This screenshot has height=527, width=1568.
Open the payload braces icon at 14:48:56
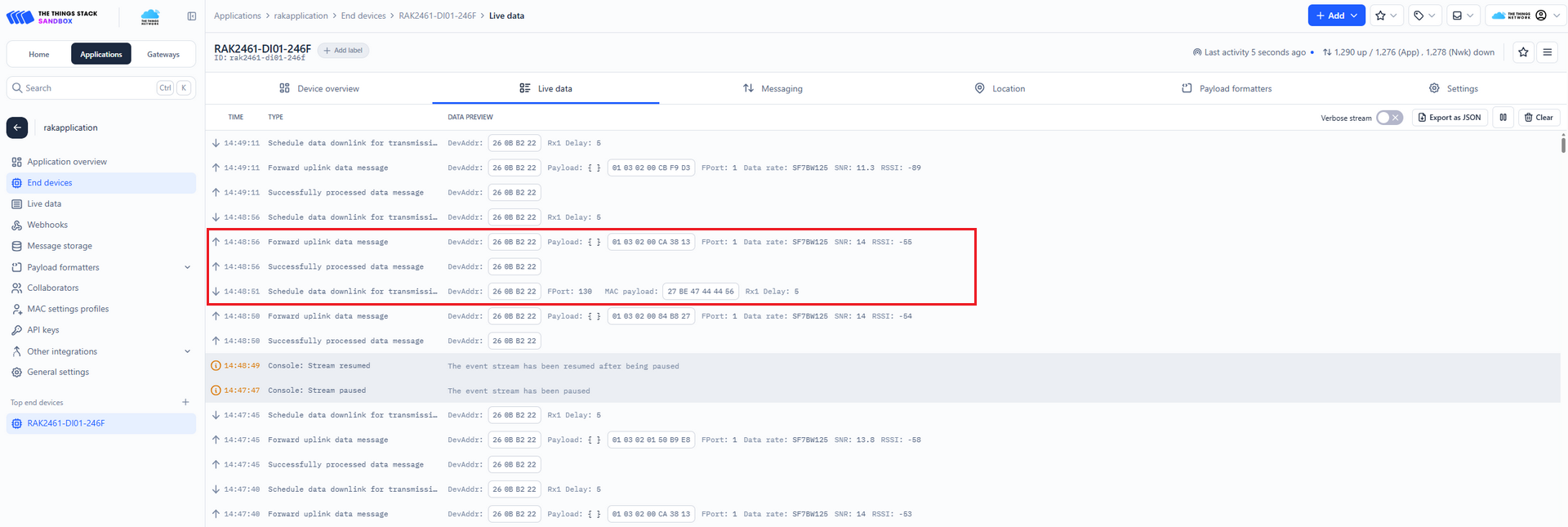[594, 242]
